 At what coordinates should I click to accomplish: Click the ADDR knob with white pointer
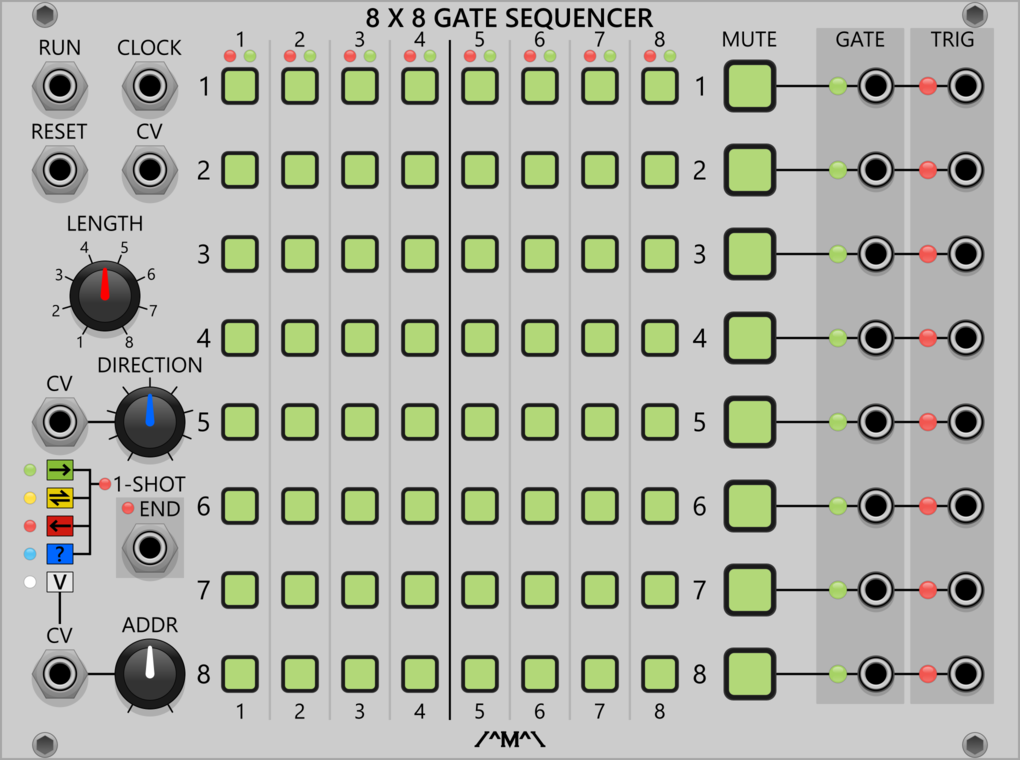tap(150, 673)
